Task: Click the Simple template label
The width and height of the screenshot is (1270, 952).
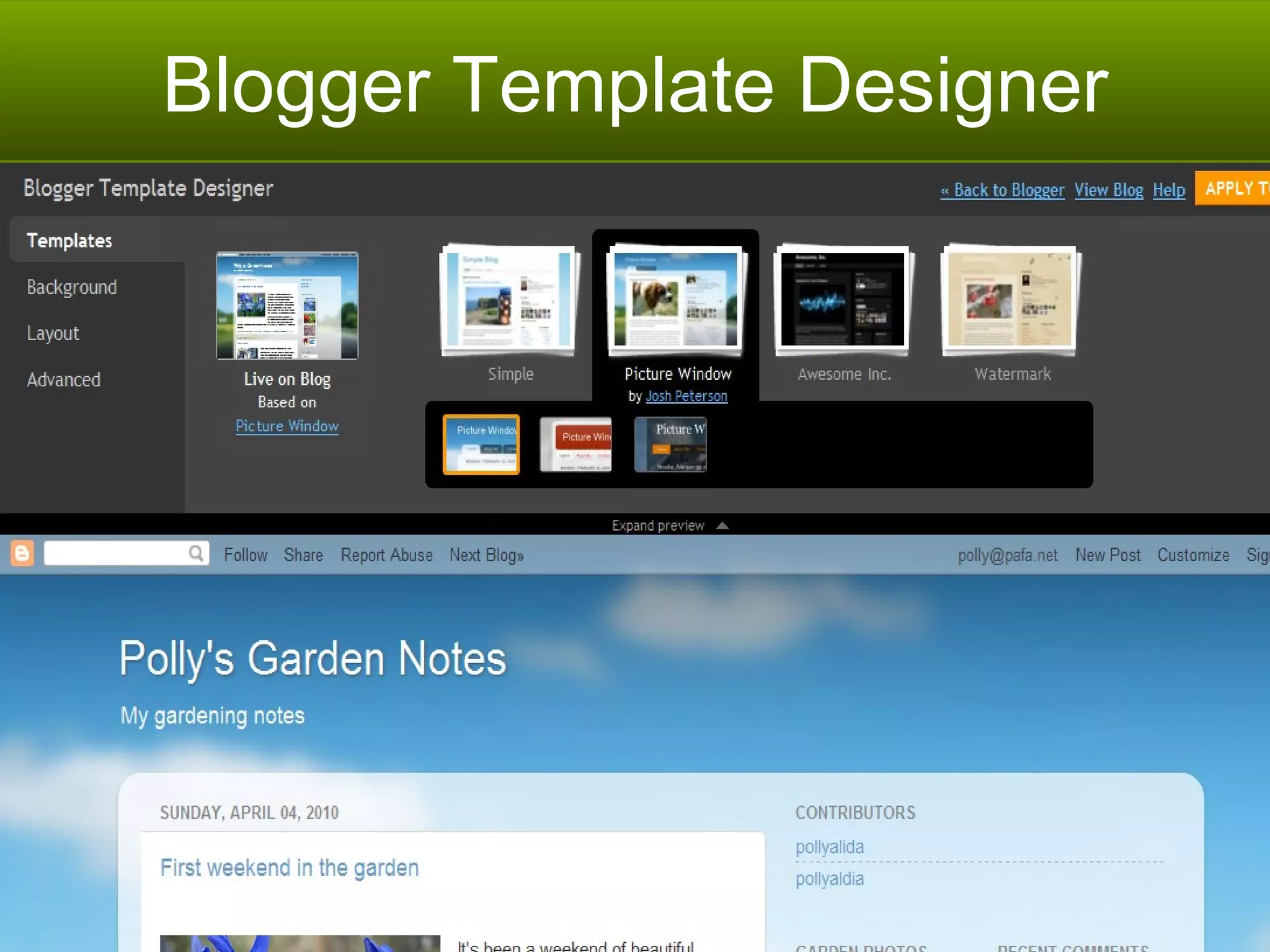Action: tap(510, 374)
